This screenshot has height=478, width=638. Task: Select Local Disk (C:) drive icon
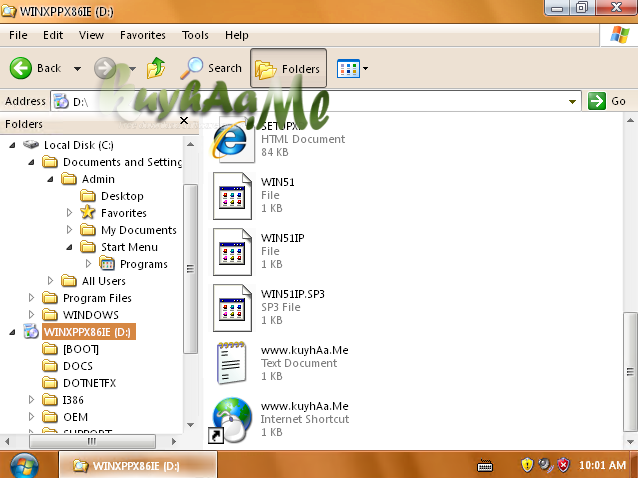click(x=31, y=144)
